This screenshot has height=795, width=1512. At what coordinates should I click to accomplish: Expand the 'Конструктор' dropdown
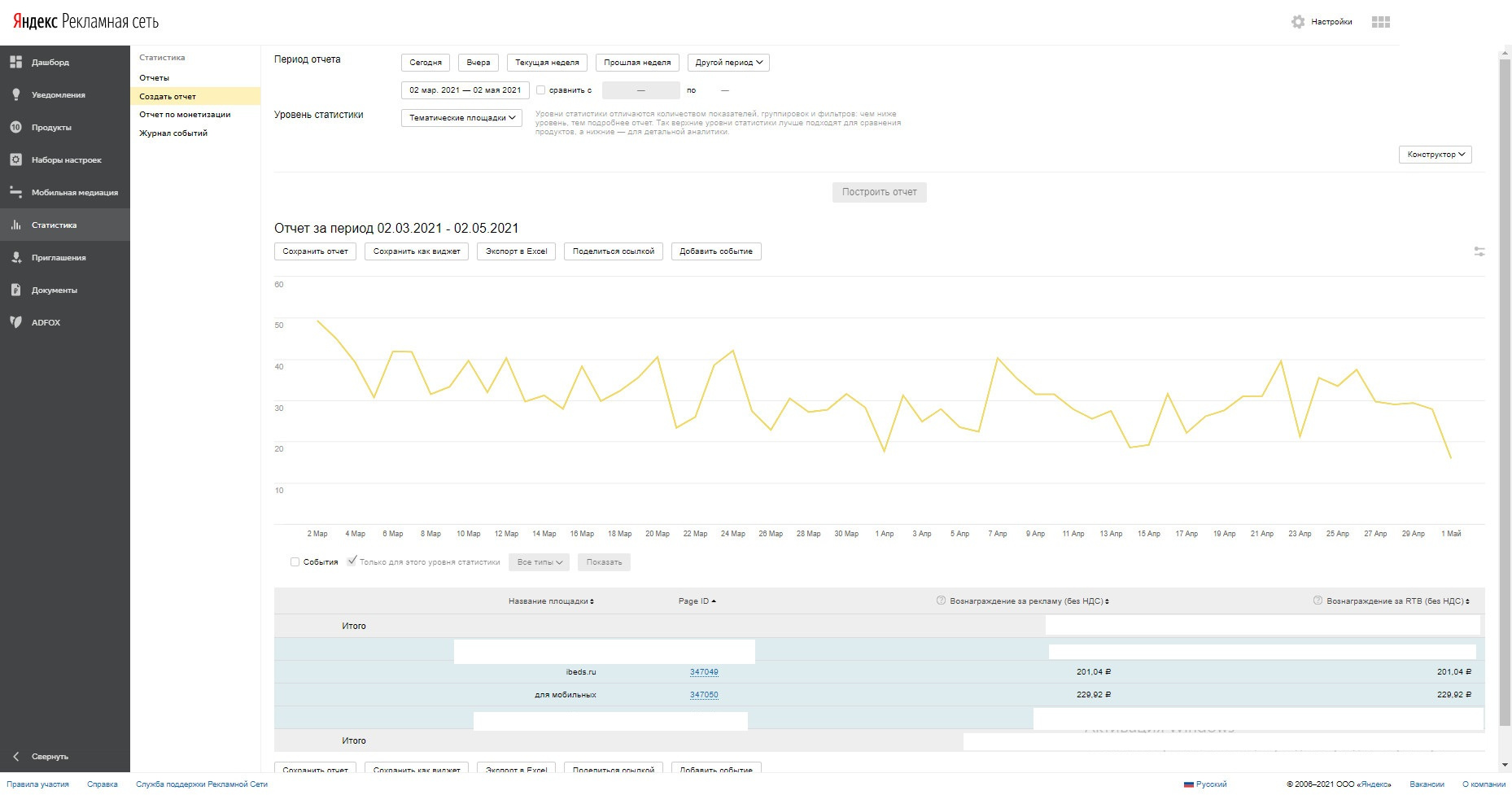(1436, 155)
